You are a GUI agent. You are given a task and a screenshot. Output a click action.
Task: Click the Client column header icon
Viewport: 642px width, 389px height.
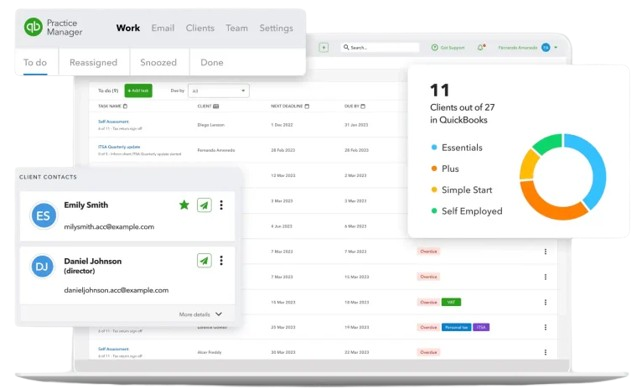216,106
